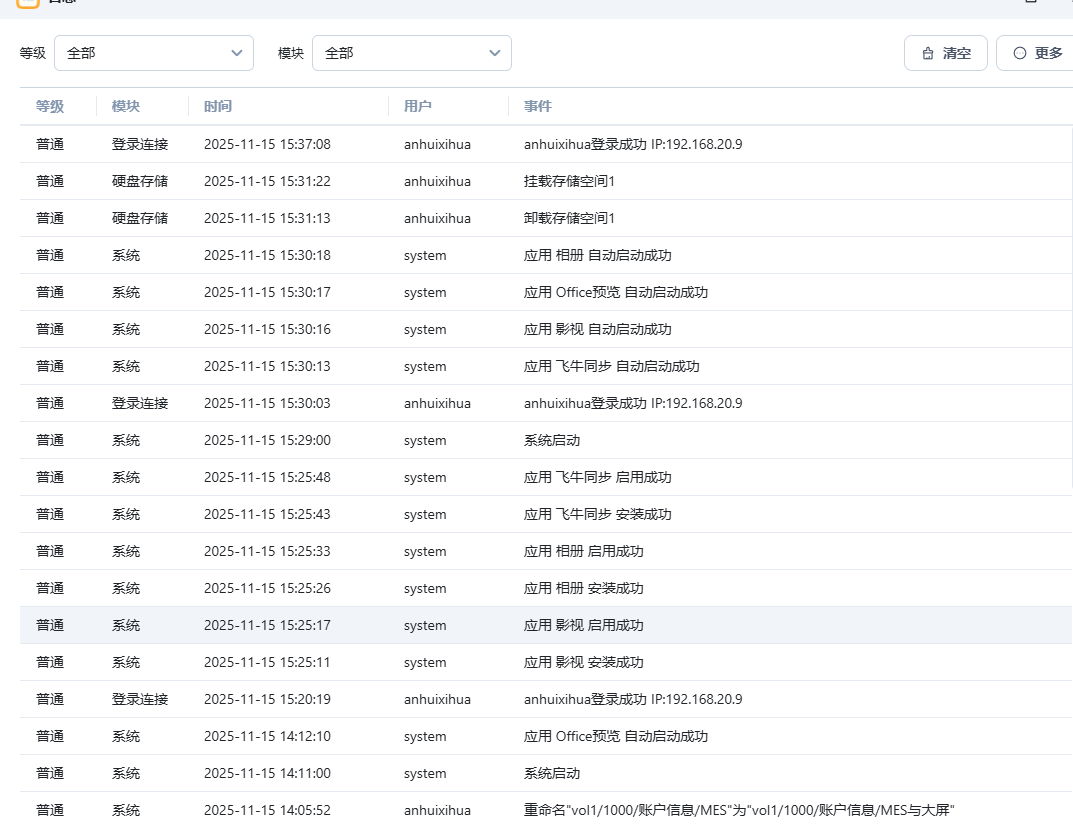Open the 模块 (module) filter dropdown
The height and width of the screenshot is (825, 1073).
coord(411,53)
